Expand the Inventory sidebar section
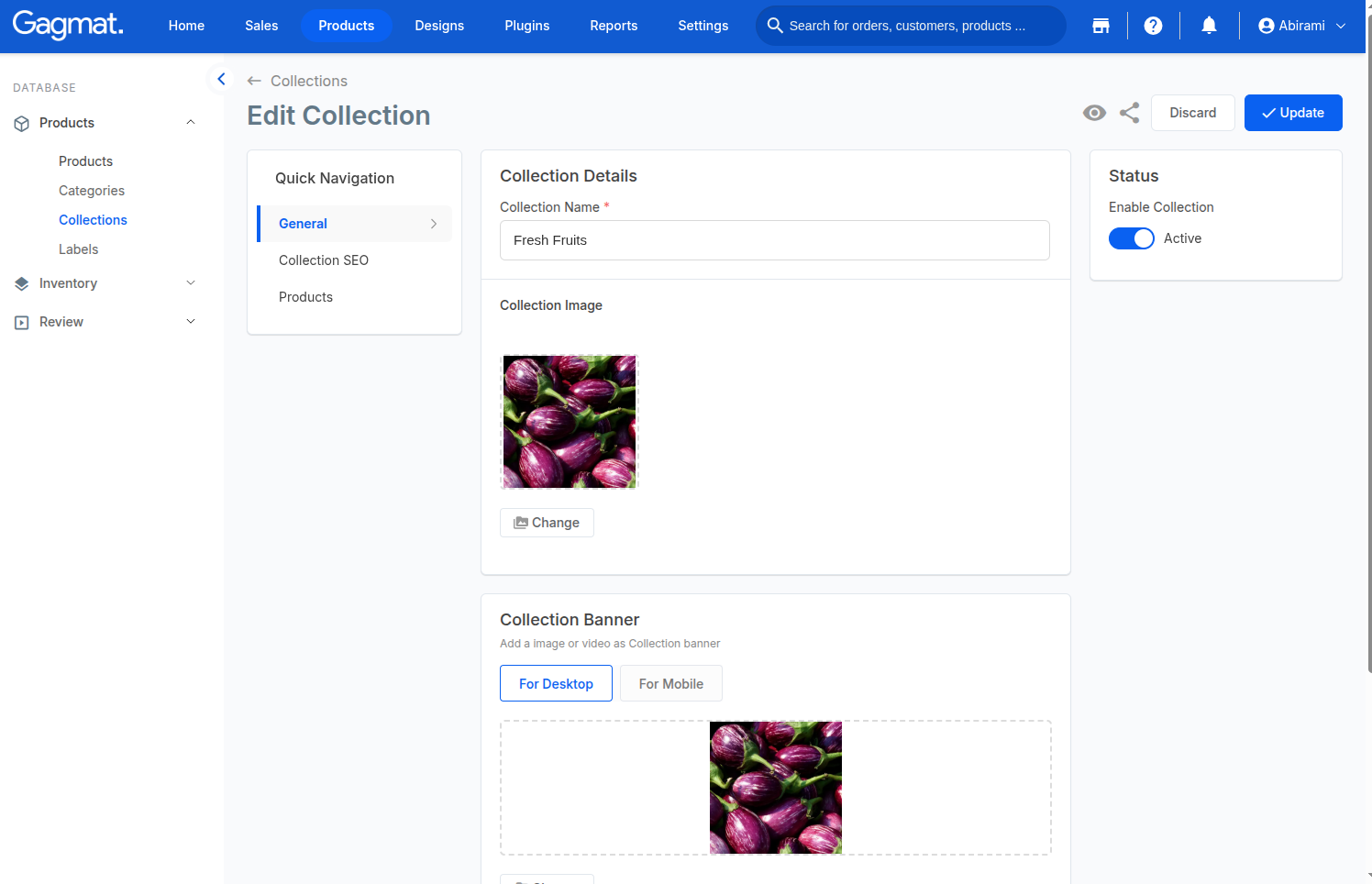The width and height of the screenshot is (1372, 884). click(x=191, y=283)
